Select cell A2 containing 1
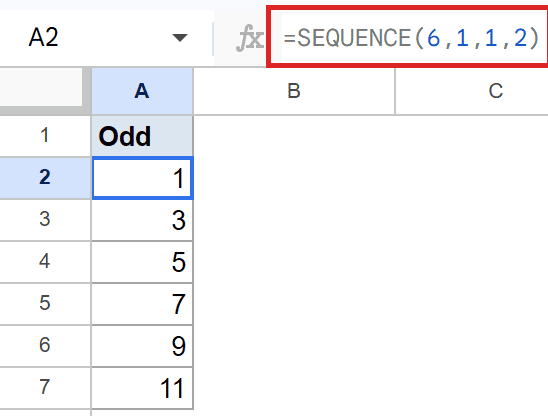The image size is (548, 416). [x=142, y=178]
